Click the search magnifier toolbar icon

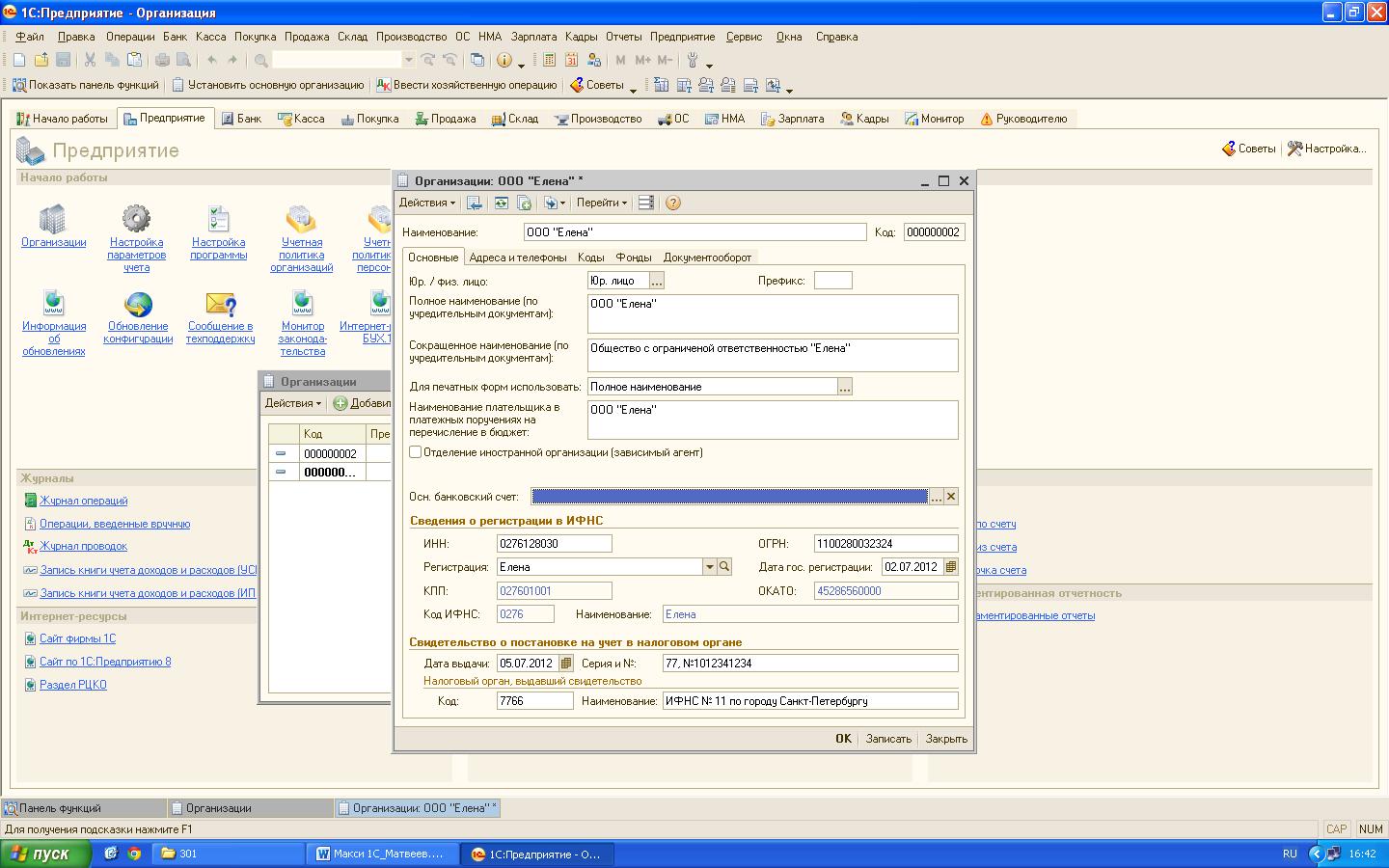tap(260, 60)
